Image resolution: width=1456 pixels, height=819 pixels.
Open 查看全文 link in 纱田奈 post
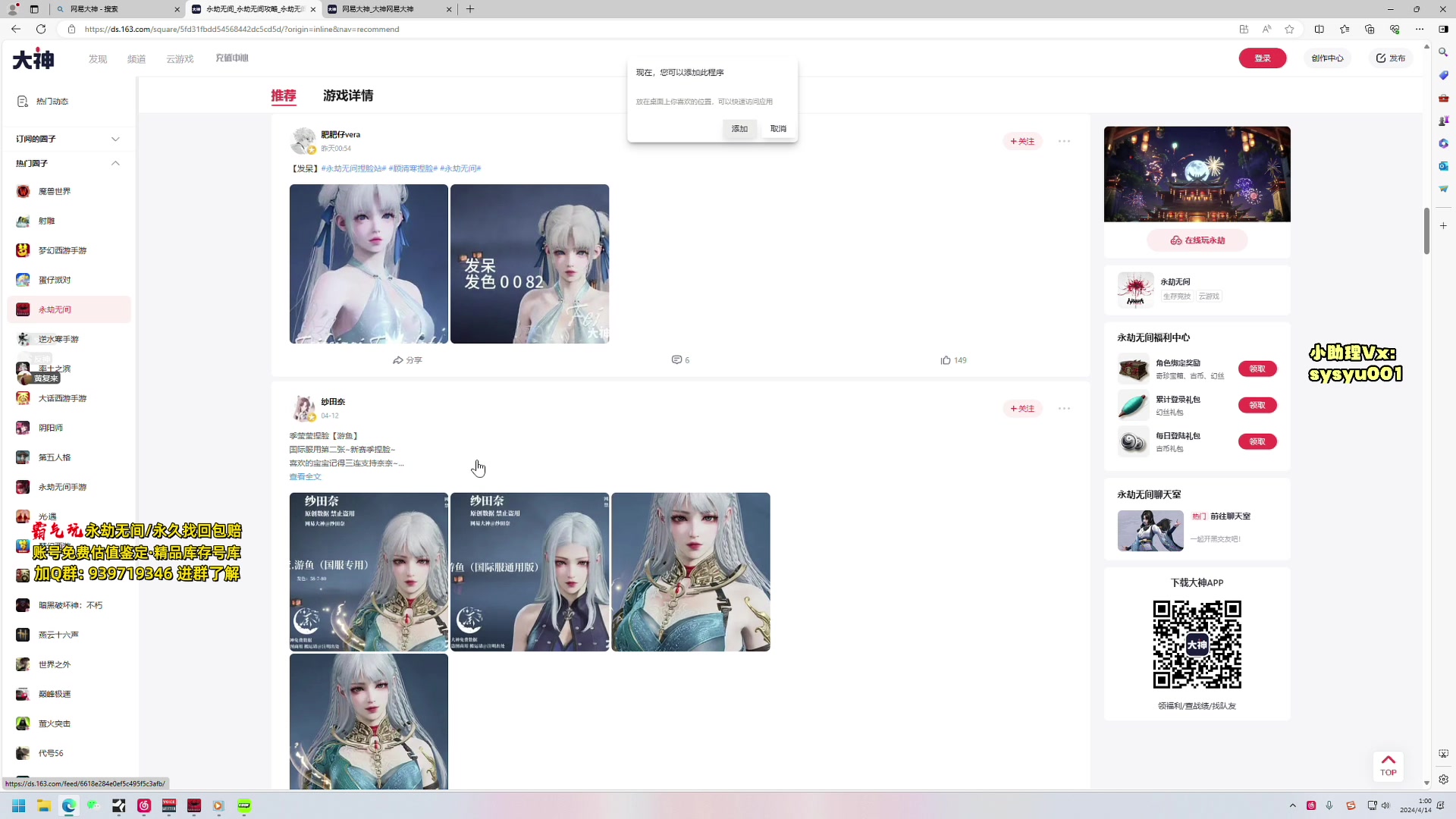pos(305,477)
